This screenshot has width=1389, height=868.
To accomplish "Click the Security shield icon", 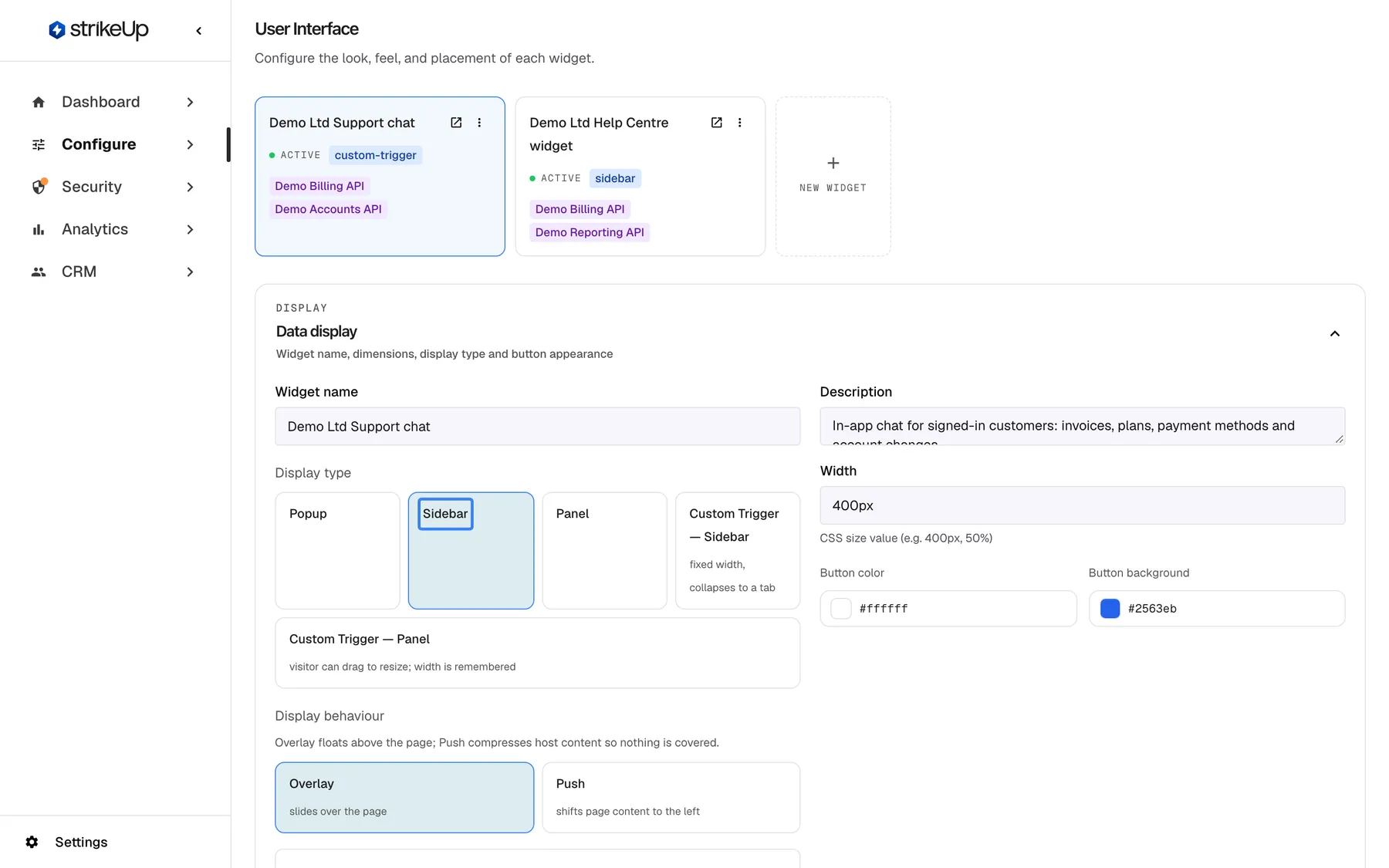I will point(39,187).
